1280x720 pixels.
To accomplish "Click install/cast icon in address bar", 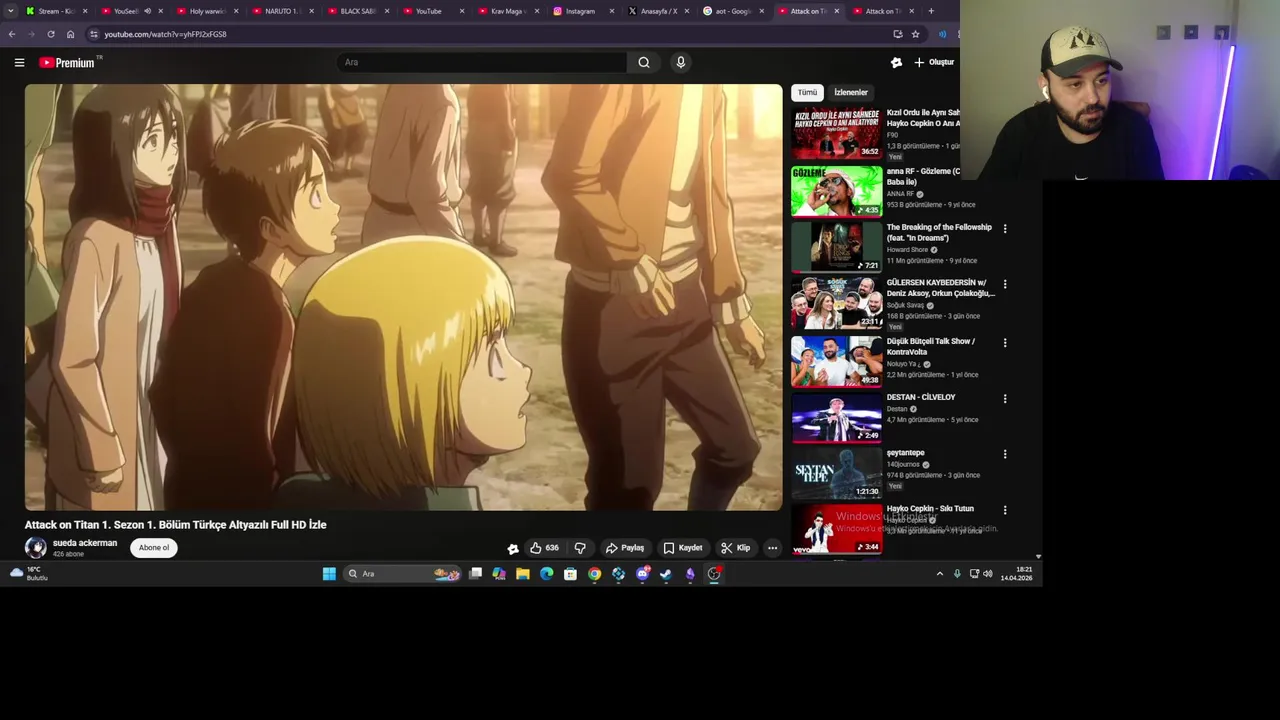I will pyautogui.click(x=897, y=34).
